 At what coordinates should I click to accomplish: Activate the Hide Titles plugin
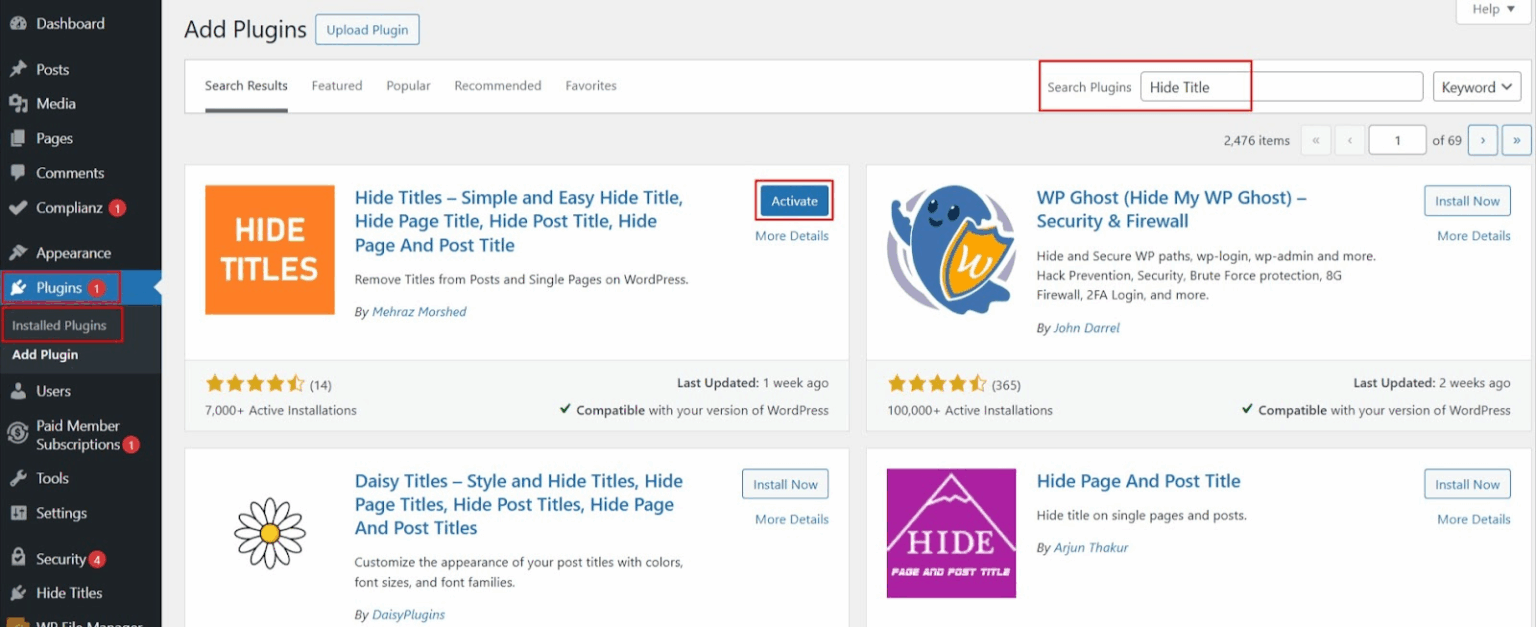(793, 200)
